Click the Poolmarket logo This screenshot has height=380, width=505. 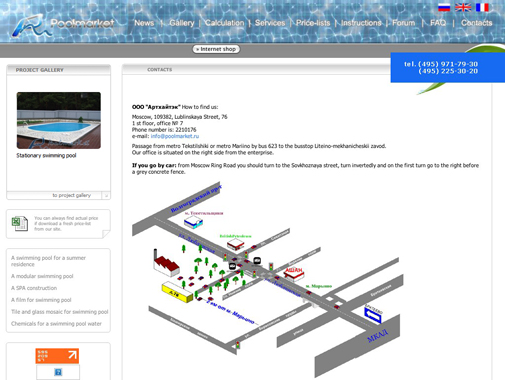pos(63,25)
